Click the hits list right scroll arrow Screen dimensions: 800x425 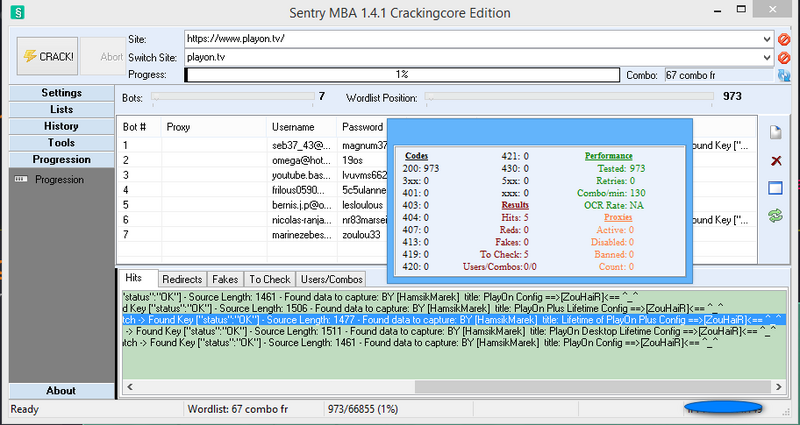[x=779, y=387]
